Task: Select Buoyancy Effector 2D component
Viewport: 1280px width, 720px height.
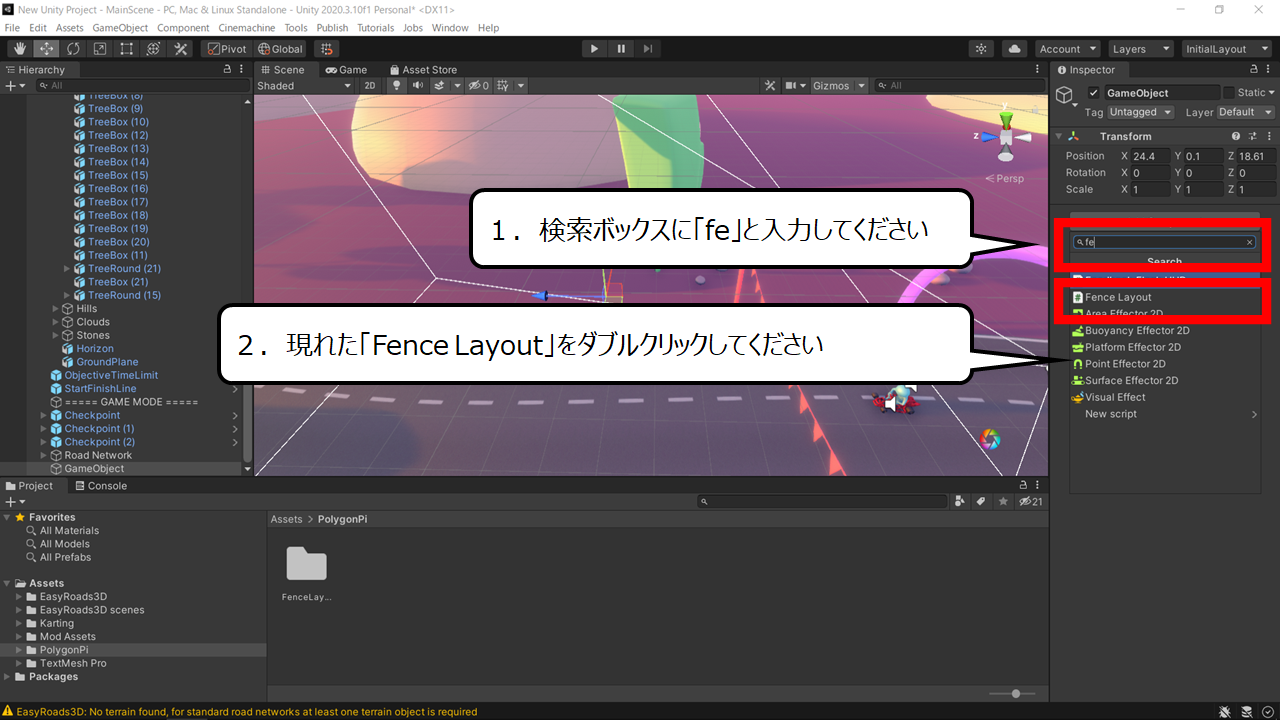Action: pos(1164,330)
